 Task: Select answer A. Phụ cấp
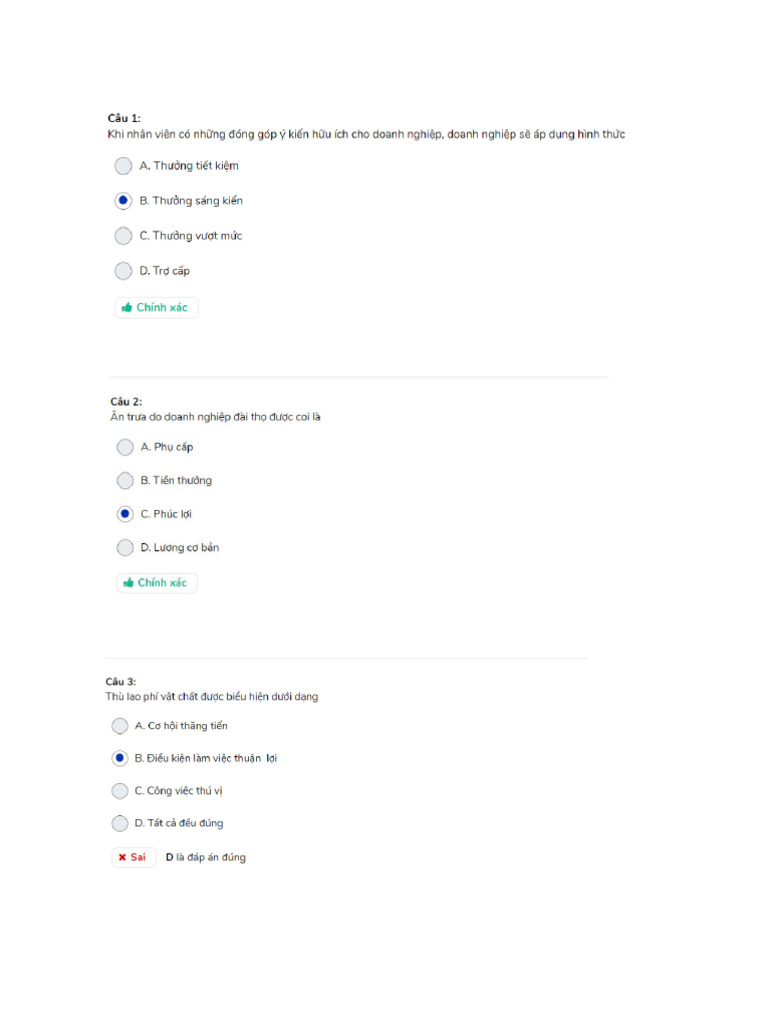(x=125, y=447)
